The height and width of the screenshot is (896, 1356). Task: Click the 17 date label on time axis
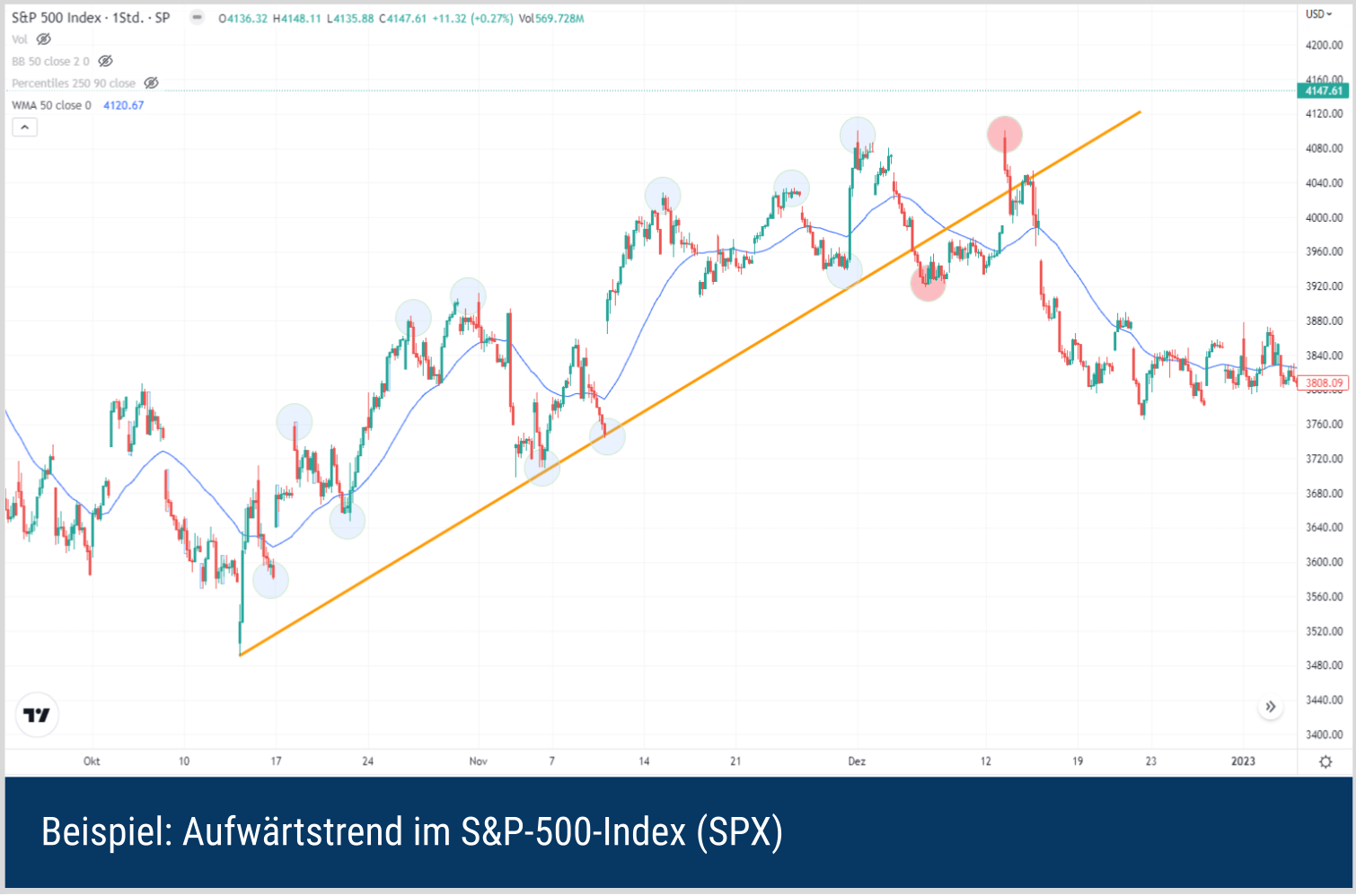pos(276,761)
